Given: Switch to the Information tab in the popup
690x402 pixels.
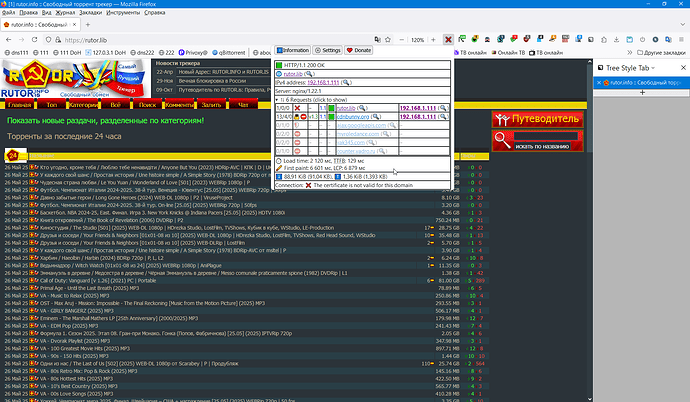Looking at the screenshot, I should (x=293, y=50).
